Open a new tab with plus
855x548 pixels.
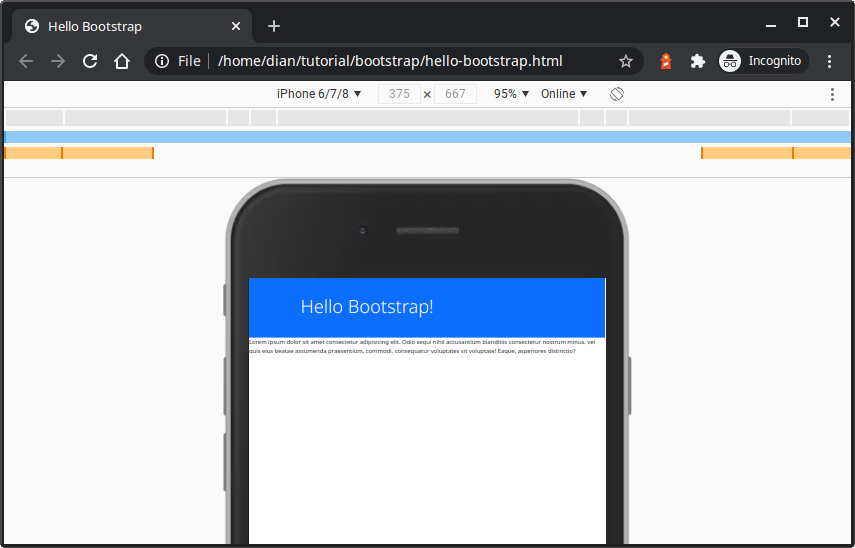pos(274,26)
